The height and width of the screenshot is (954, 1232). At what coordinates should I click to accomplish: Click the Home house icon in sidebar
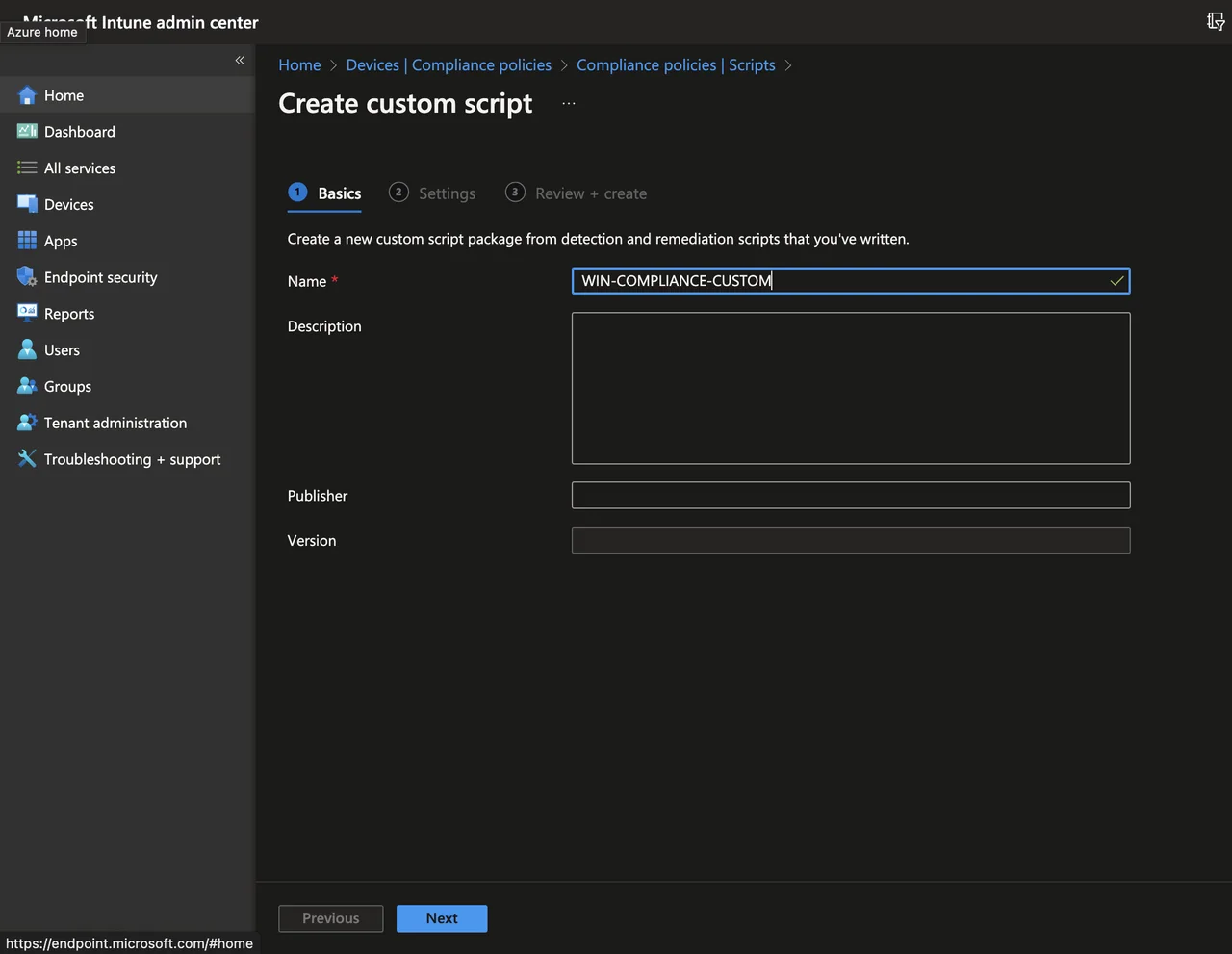pos(27,95)
